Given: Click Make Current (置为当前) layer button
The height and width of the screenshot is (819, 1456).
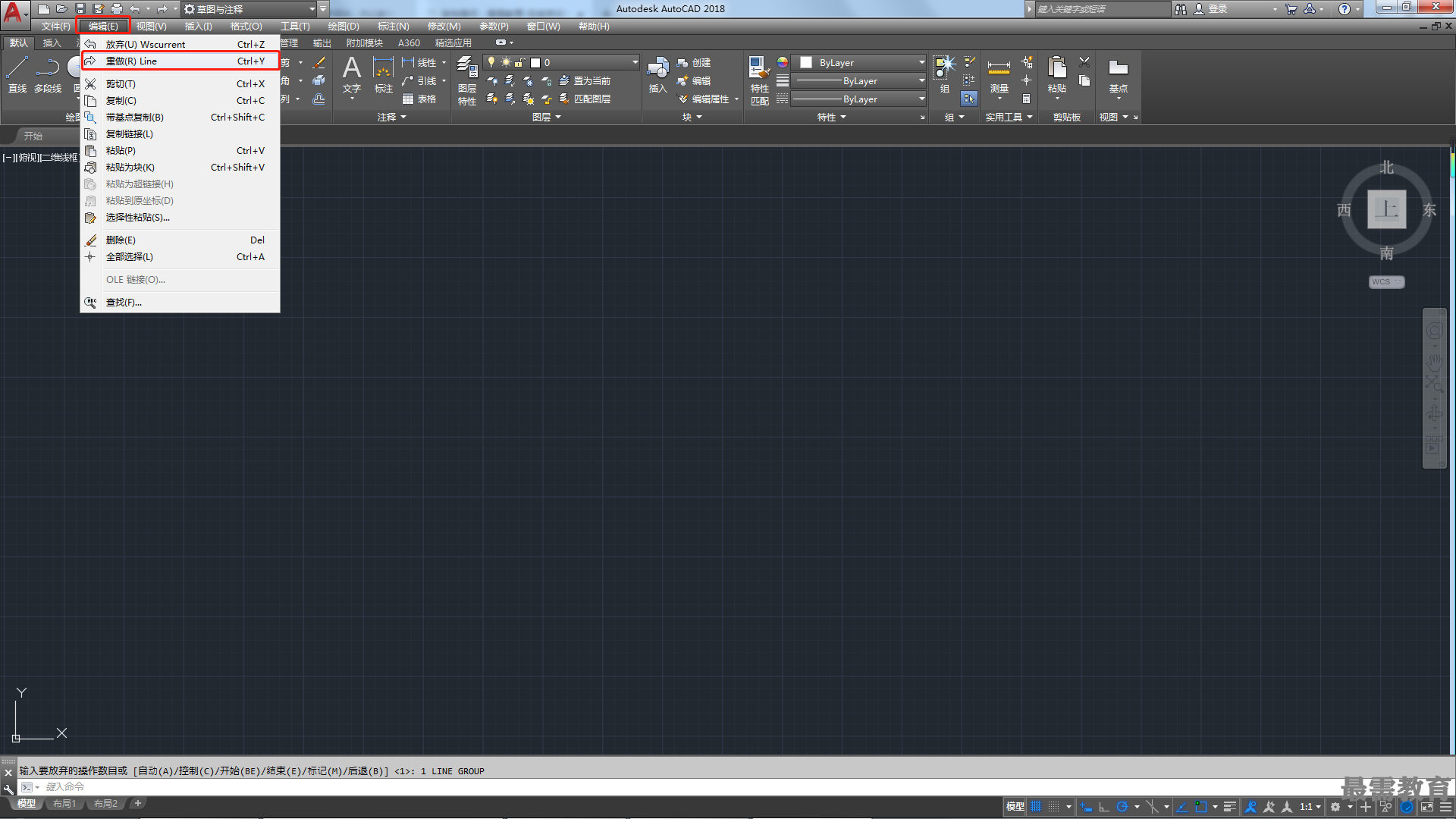Looking at the screenshot, I should pos(585,81).
